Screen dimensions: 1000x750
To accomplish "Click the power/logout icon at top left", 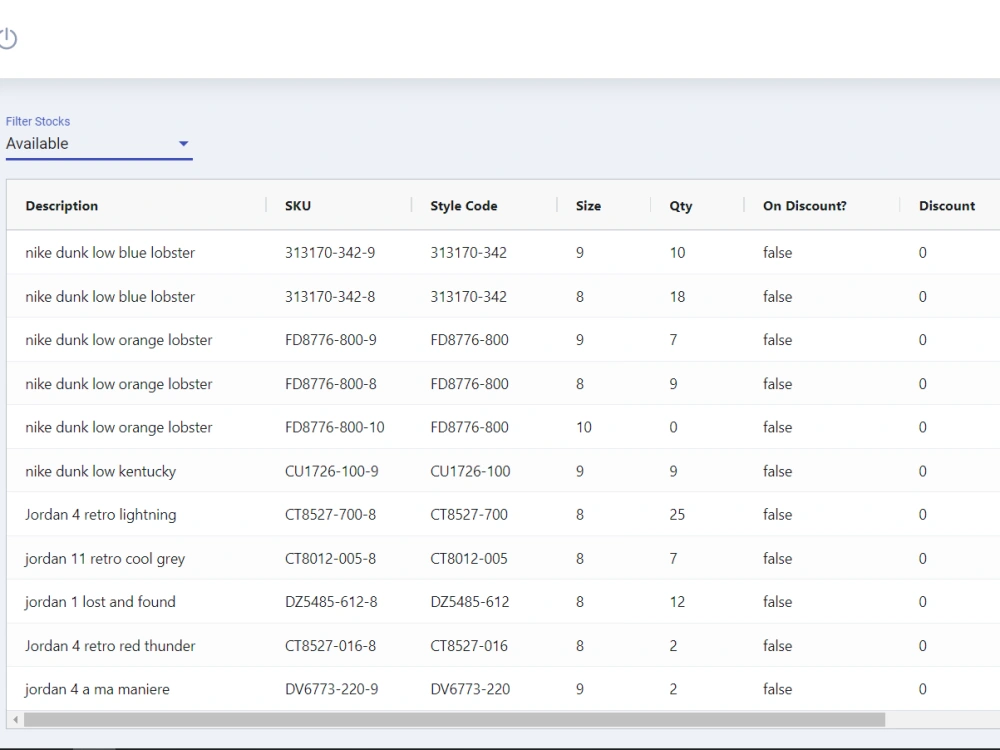I will point(8,39).
